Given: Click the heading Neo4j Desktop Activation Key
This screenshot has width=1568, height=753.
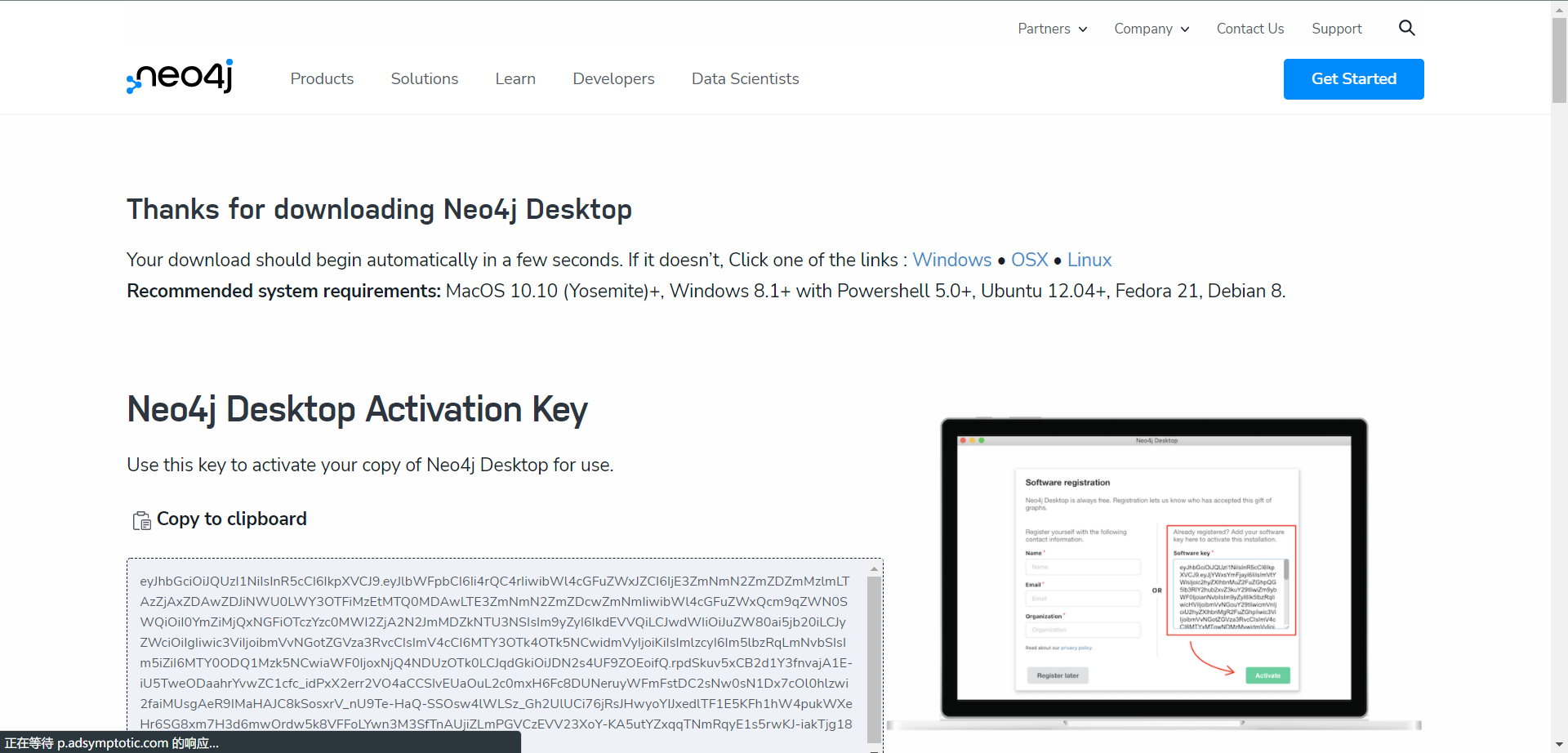Looking at the screenshot, I should (357, 409).
